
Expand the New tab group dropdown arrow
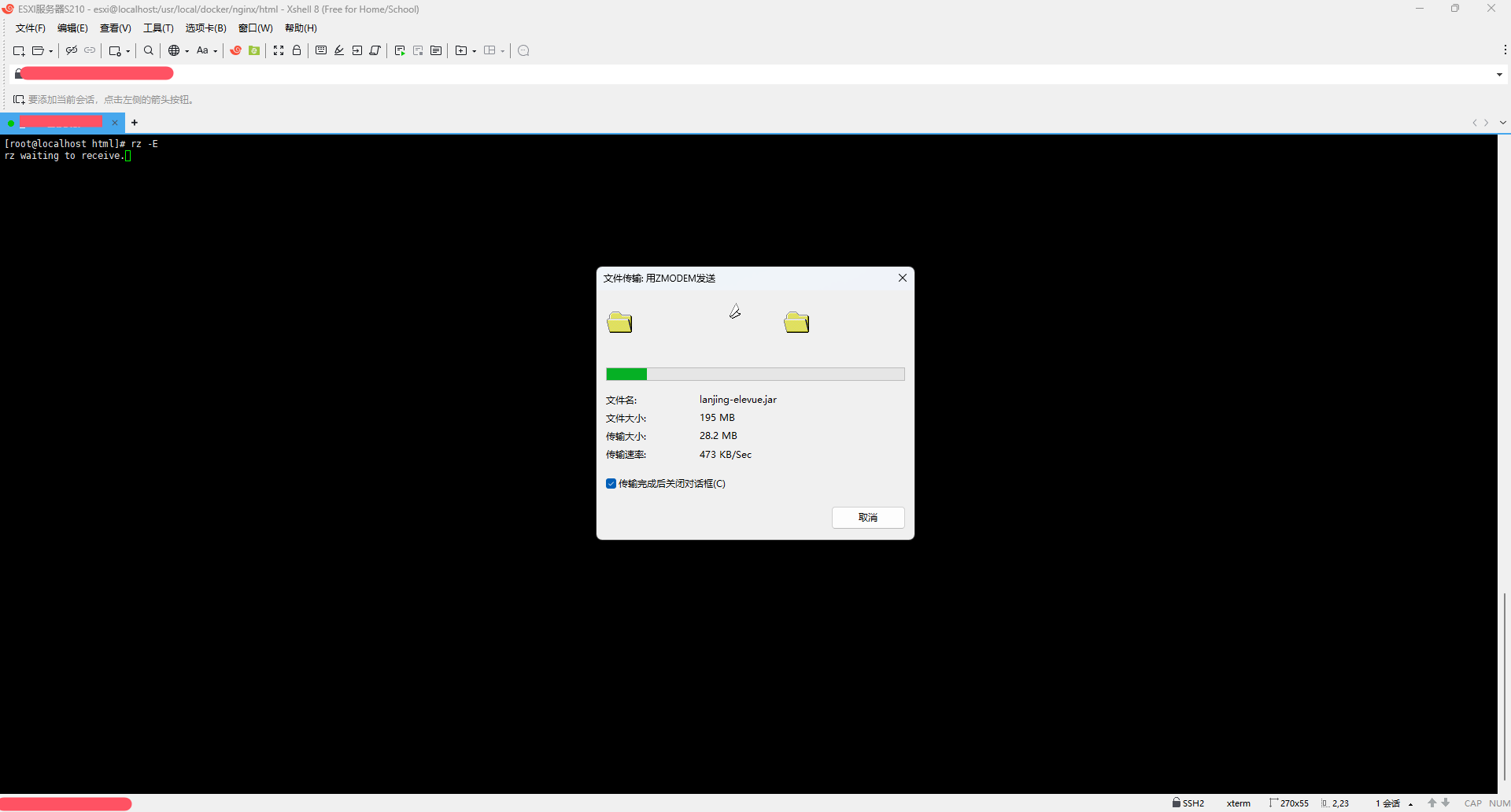point(475,51)
